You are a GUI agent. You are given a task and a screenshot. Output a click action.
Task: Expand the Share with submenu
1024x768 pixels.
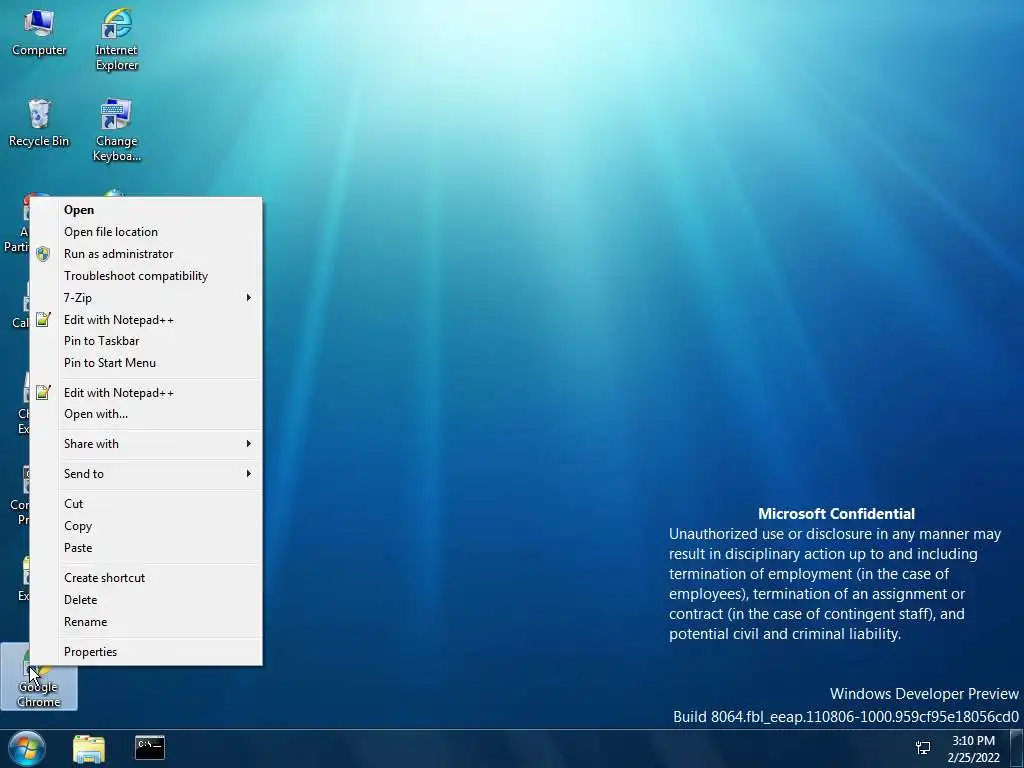pyautogui.click(x=146, y=444)
